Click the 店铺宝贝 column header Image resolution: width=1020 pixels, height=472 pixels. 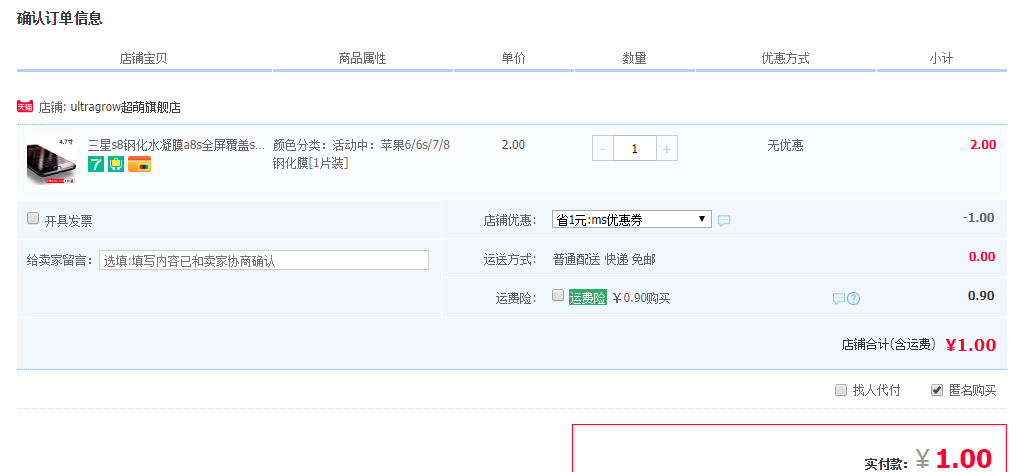(x=144, y=59)
